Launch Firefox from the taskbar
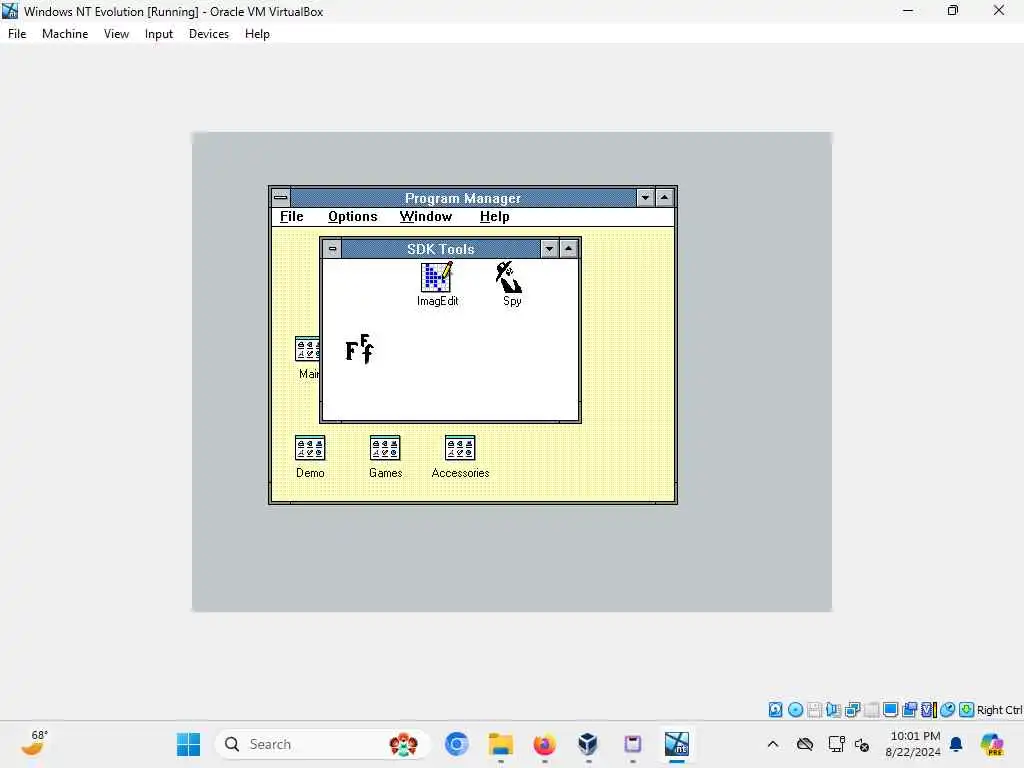 tap(544, 744)
